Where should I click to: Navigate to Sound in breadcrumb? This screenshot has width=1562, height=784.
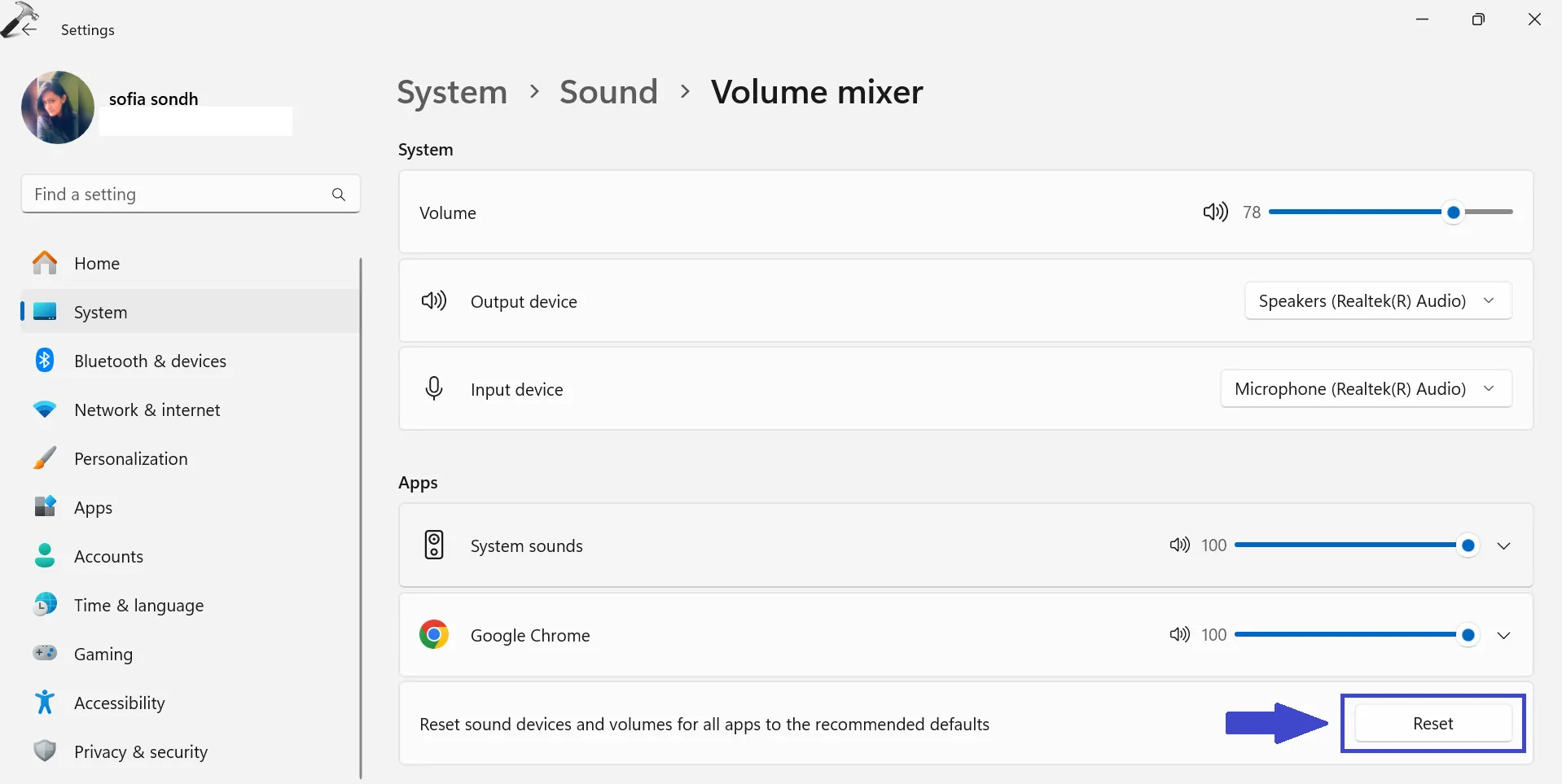608,92
